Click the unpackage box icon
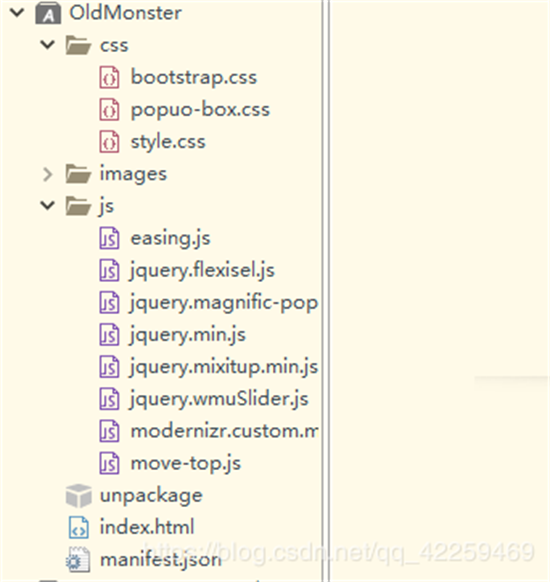 pyautogui.click(x=78, y=496)
